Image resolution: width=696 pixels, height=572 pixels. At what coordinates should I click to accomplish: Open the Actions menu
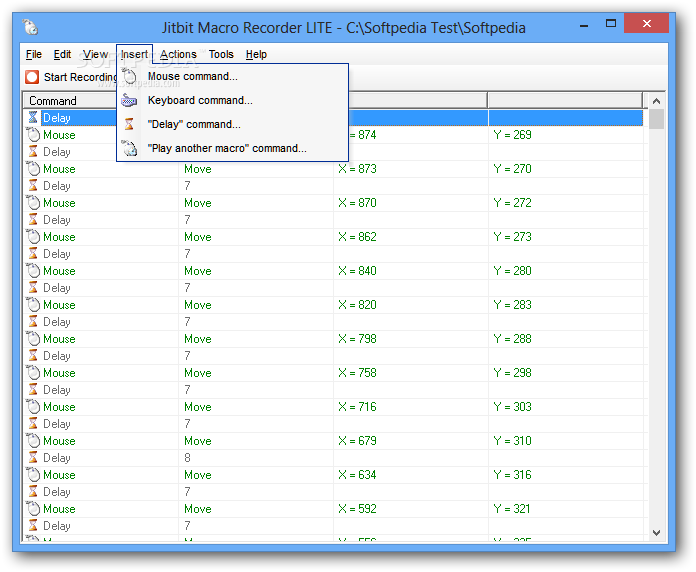point(178,54)
